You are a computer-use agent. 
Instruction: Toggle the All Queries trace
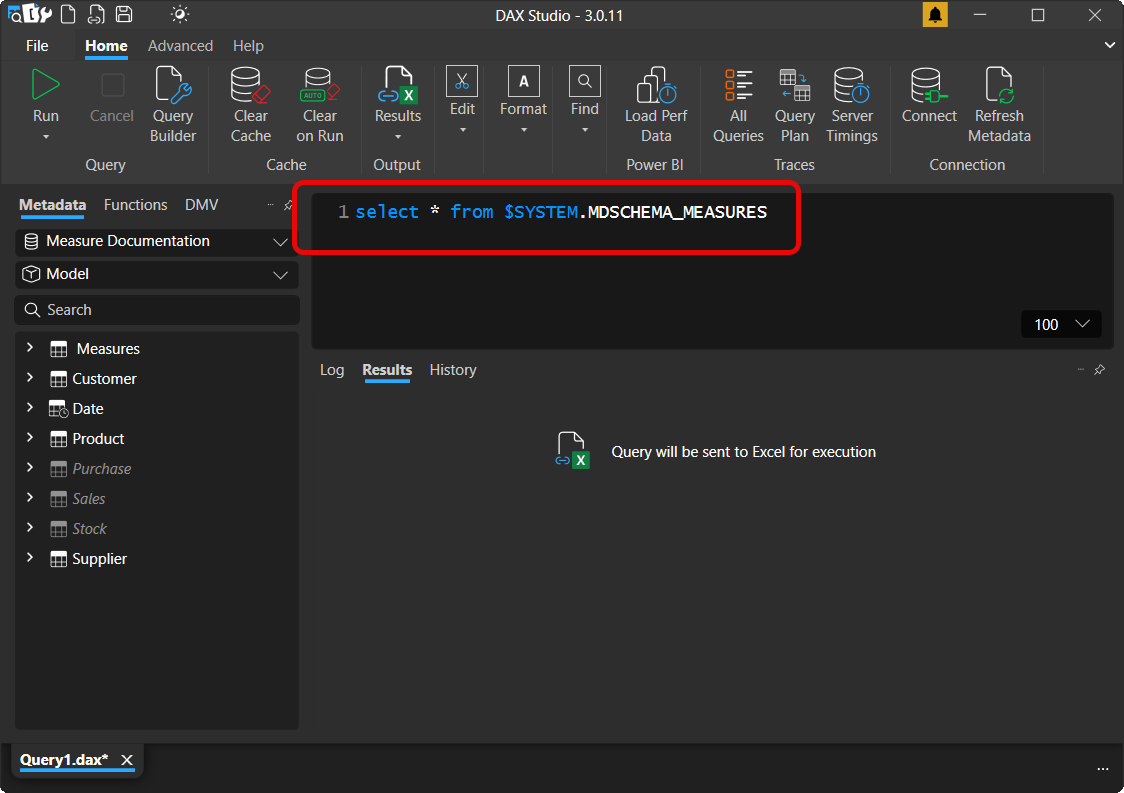pos(738,105)
